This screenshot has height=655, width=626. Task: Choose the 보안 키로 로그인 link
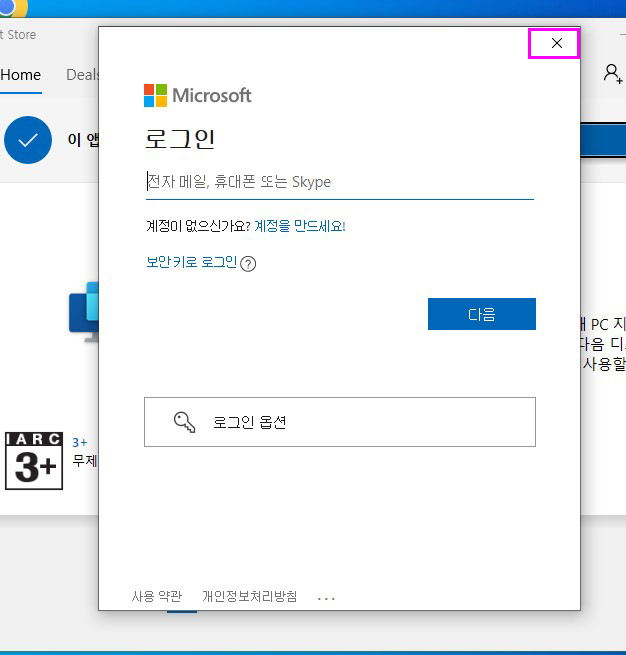coord(192,262)
